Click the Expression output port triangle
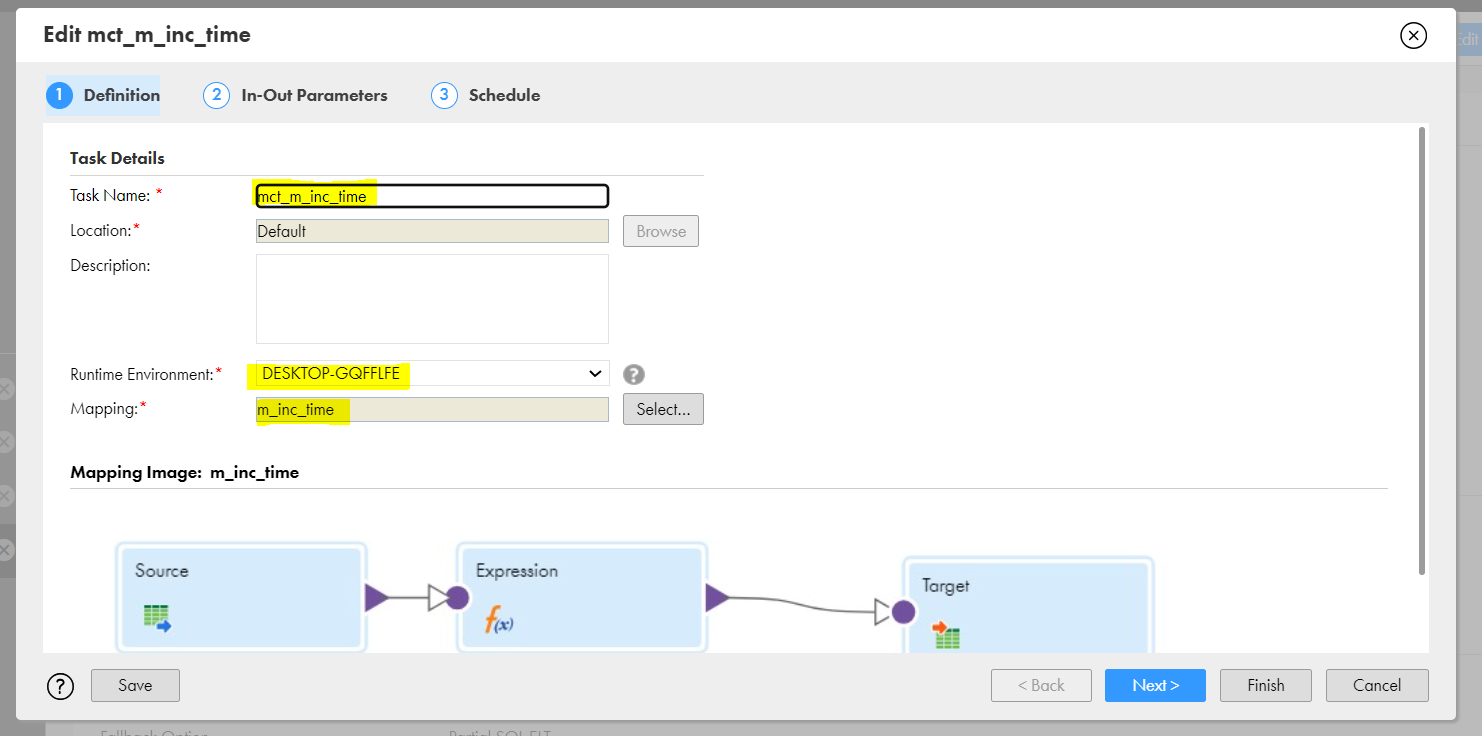 (x=718, y=598)
